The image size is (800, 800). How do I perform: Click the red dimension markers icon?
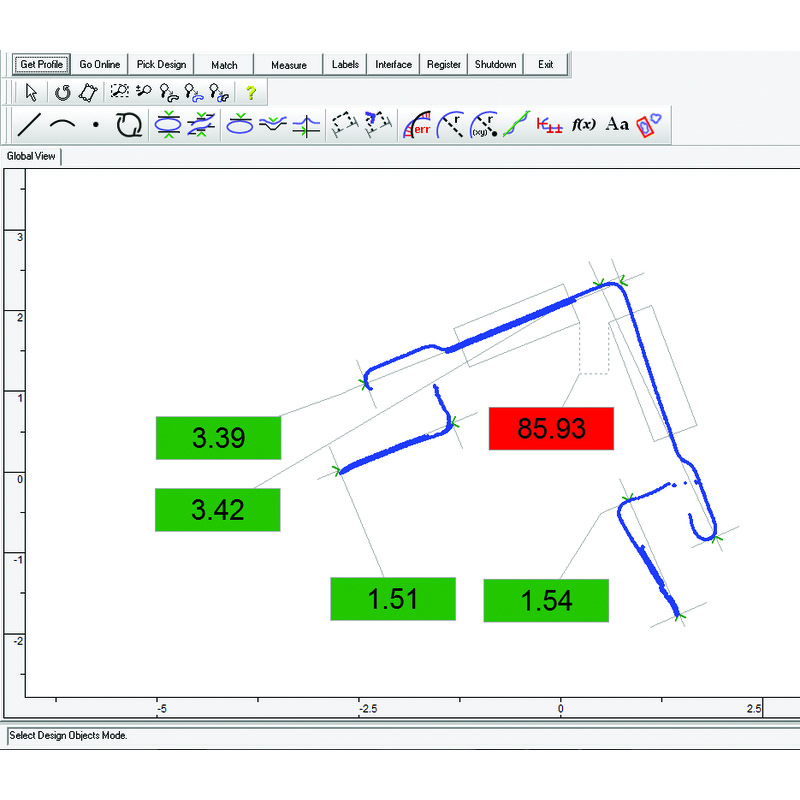[549, 125]
